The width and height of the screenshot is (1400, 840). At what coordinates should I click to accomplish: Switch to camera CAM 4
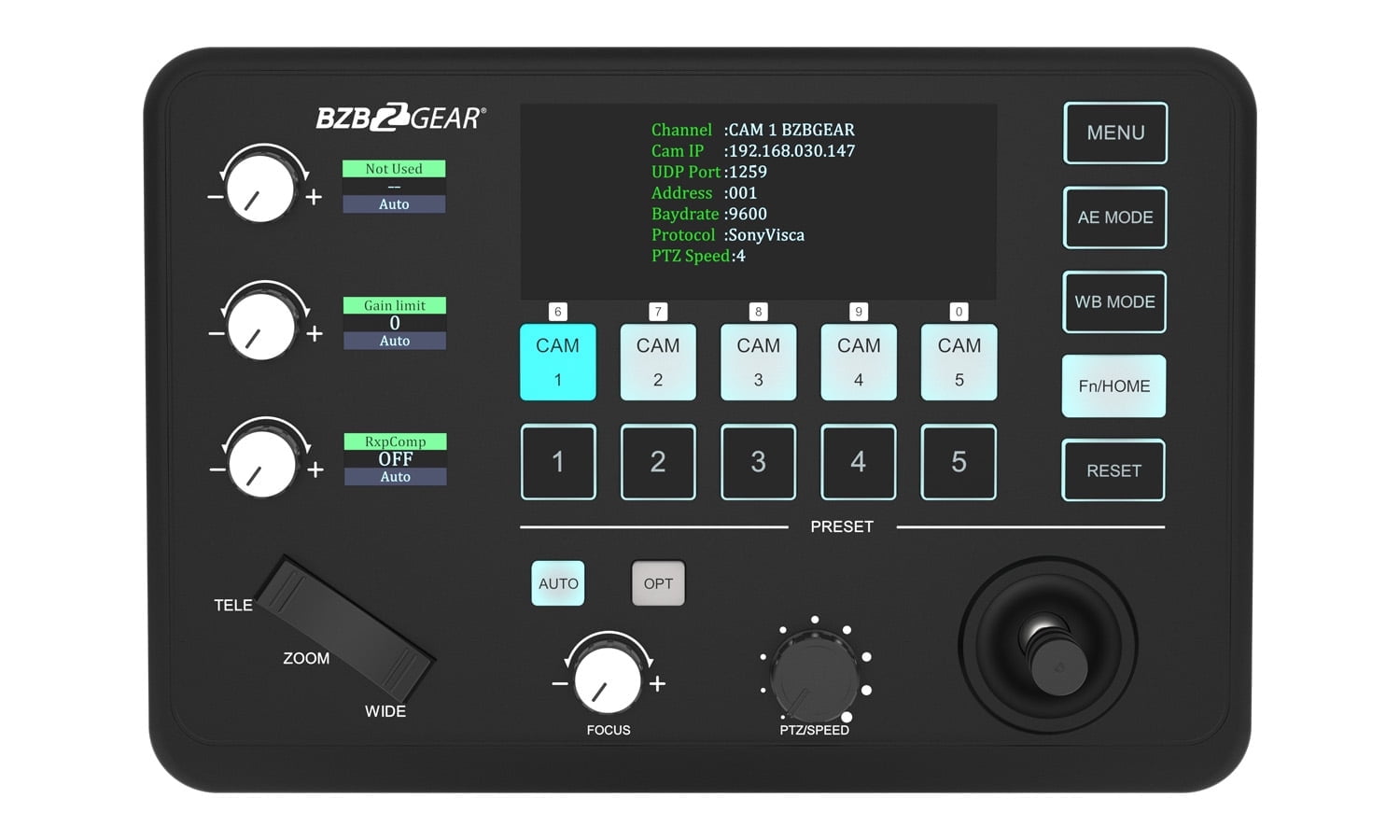point(858,362)
